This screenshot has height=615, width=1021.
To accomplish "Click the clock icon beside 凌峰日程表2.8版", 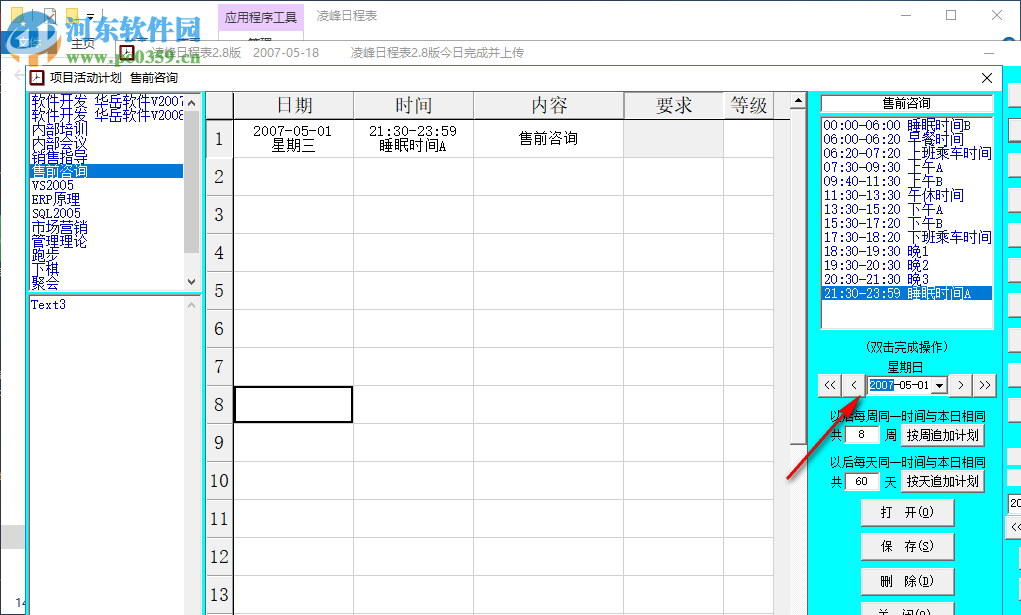I will [127, 51].
